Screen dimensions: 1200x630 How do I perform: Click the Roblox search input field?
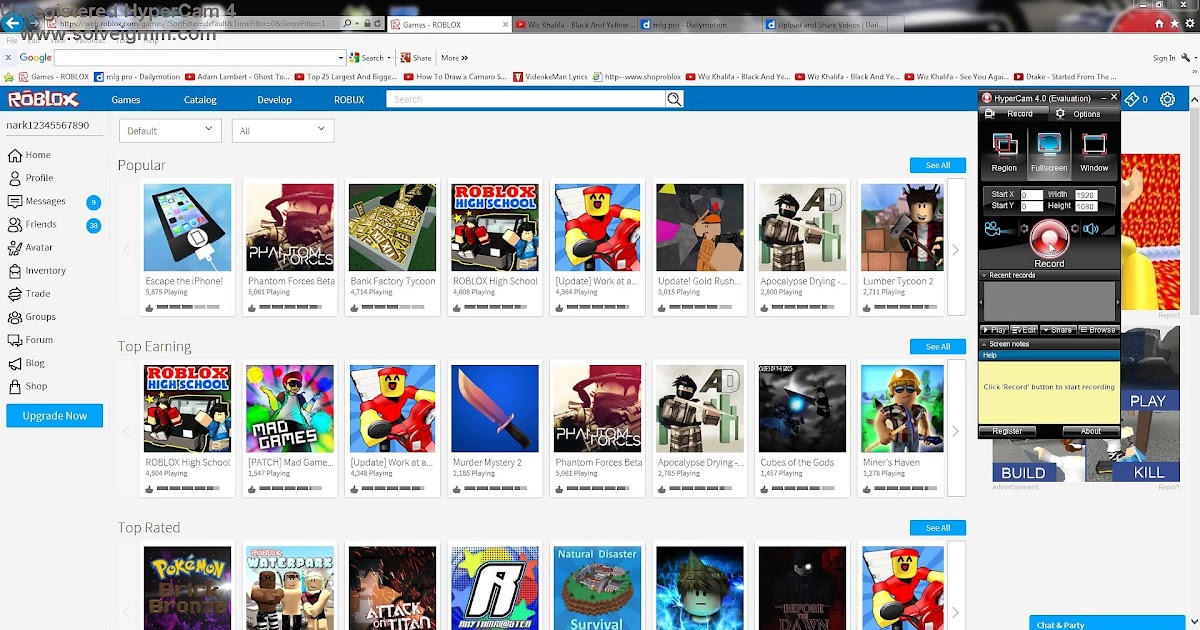click(526, 99)
